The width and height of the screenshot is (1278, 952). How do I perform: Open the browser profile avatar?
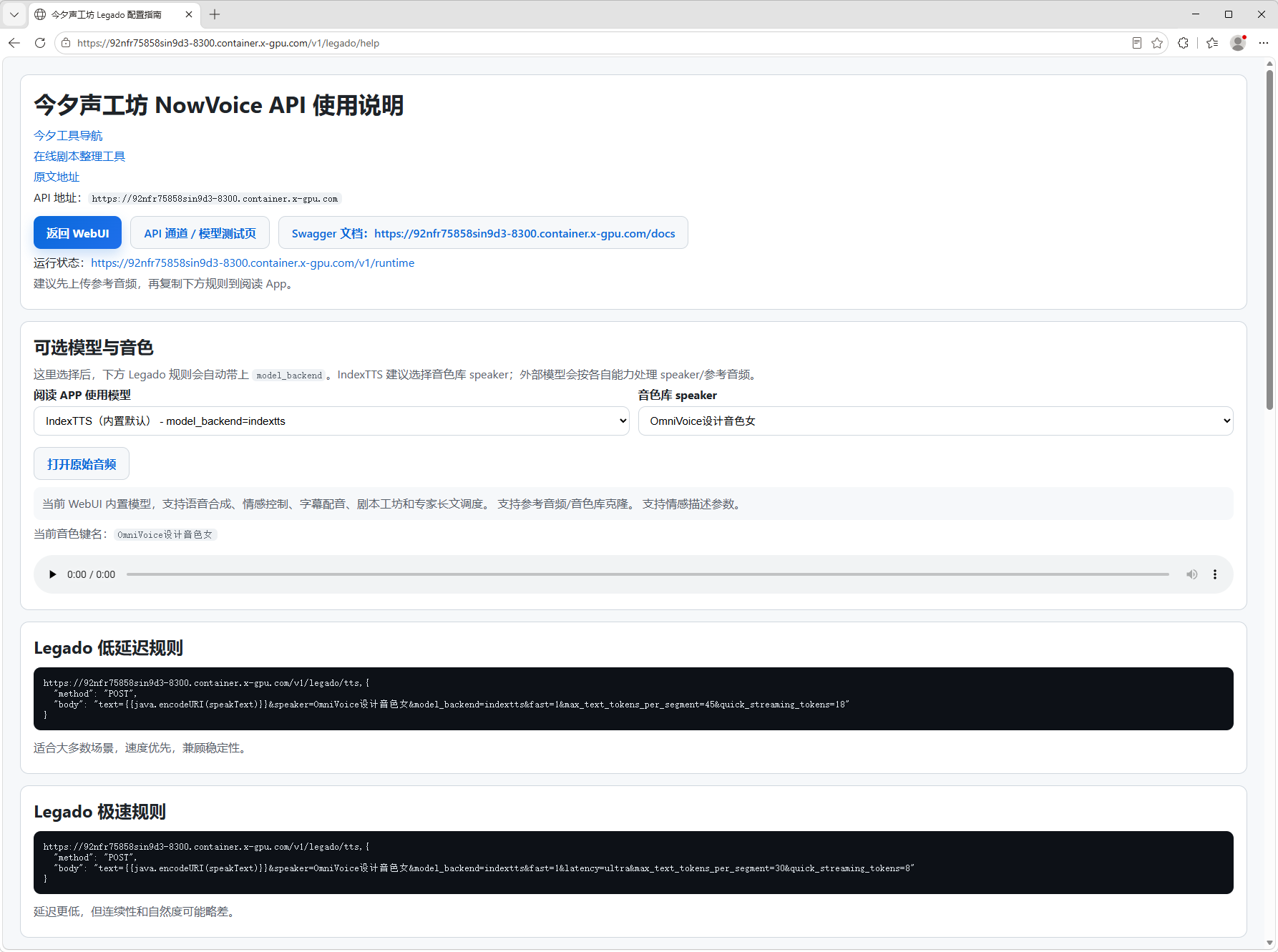click(1238, 43)
